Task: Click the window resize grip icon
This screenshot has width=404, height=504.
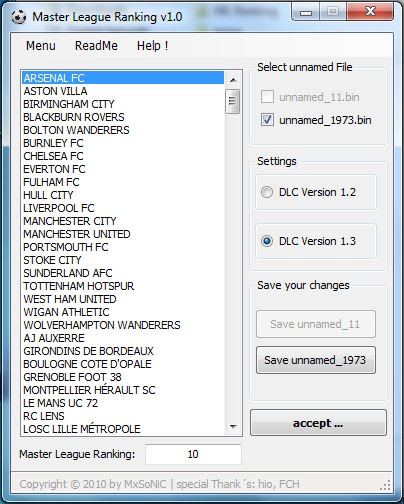Action: pyautogui.click(x=385, y=485)
